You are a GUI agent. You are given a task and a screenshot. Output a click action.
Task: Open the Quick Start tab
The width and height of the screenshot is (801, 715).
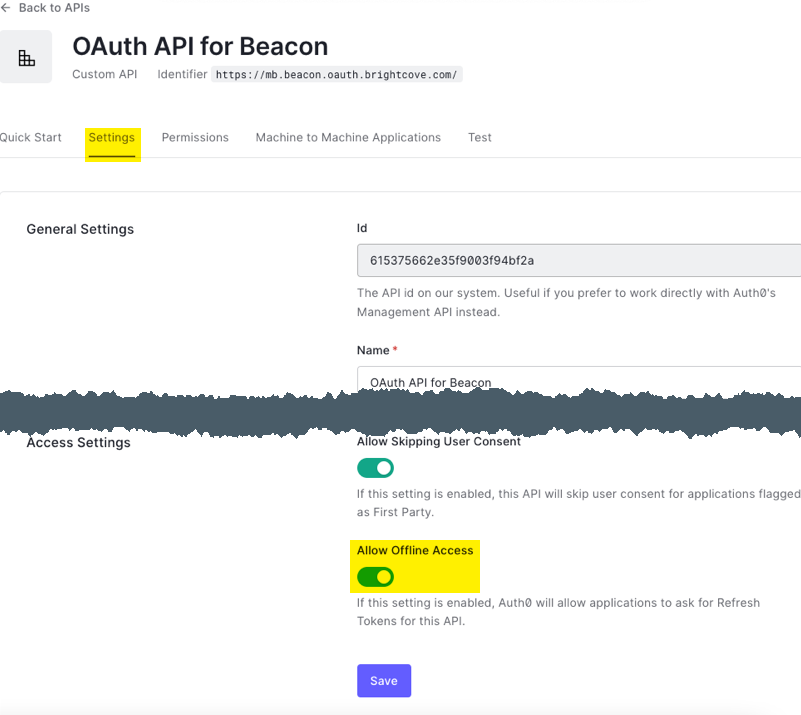(31, 138)
